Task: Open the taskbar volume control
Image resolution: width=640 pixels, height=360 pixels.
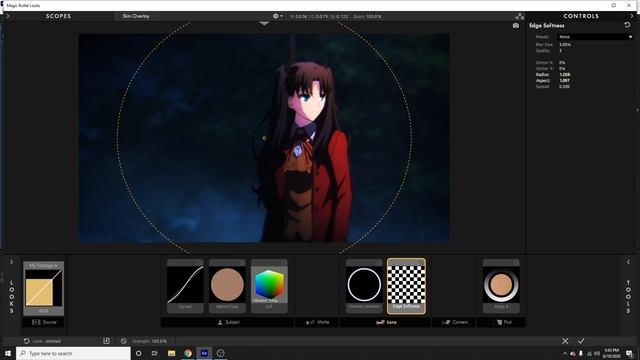Action: (597, 353)
